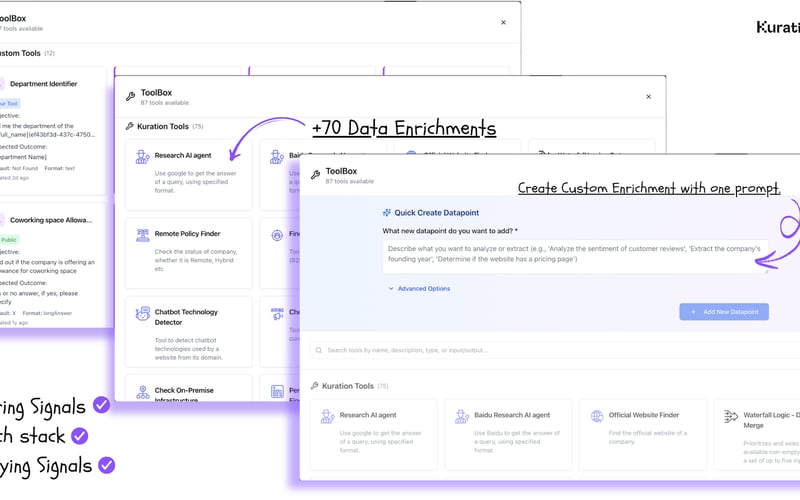This screenshot has height=500, width=800.
Task: Focus the new datapoint description text box
Action: click(x=575, y=257)
